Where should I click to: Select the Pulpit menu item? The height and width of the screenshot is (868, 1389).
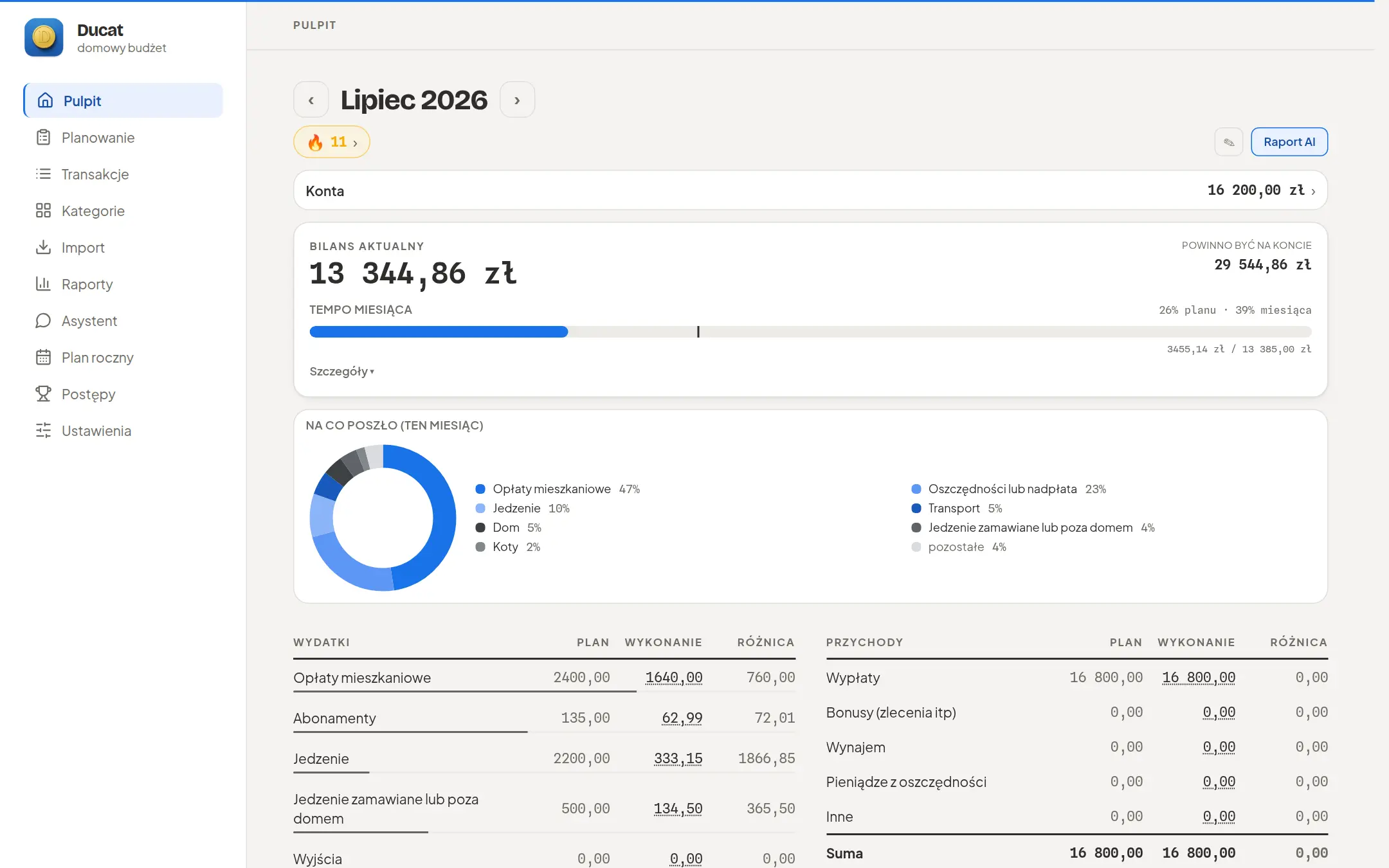123,100
